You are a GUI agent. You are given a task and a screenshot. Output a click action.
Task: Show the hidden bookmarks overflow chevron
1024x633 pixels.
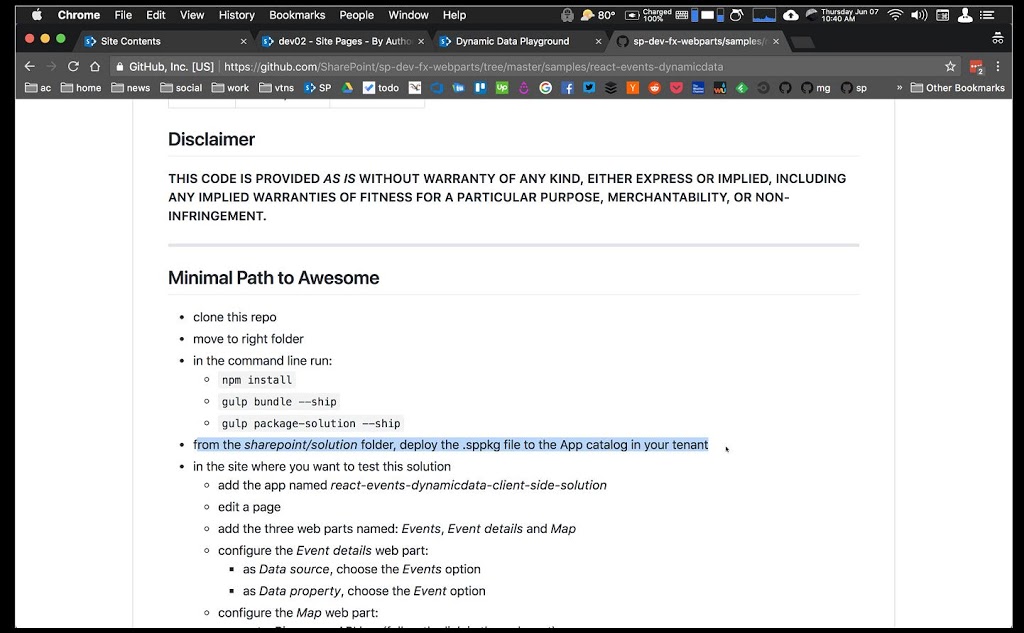click(x=899, y=88)
